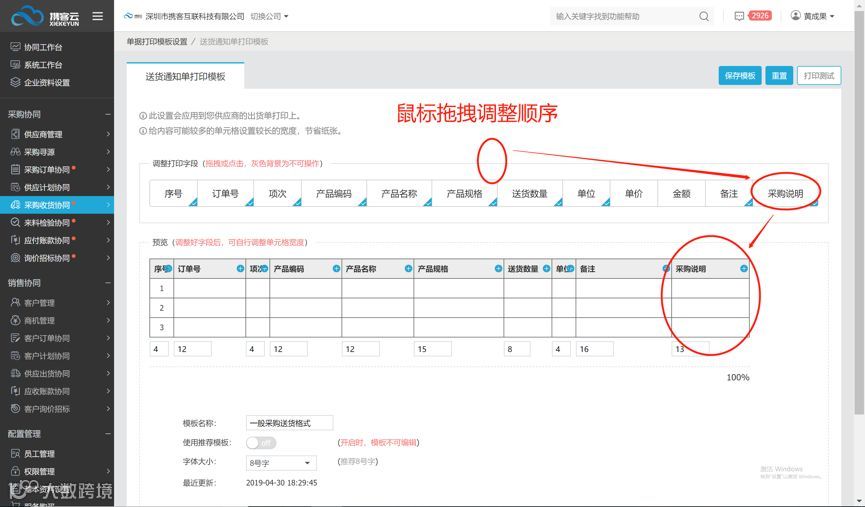
Task: Click the 重置 button
Action: click(x=779, y=76)
